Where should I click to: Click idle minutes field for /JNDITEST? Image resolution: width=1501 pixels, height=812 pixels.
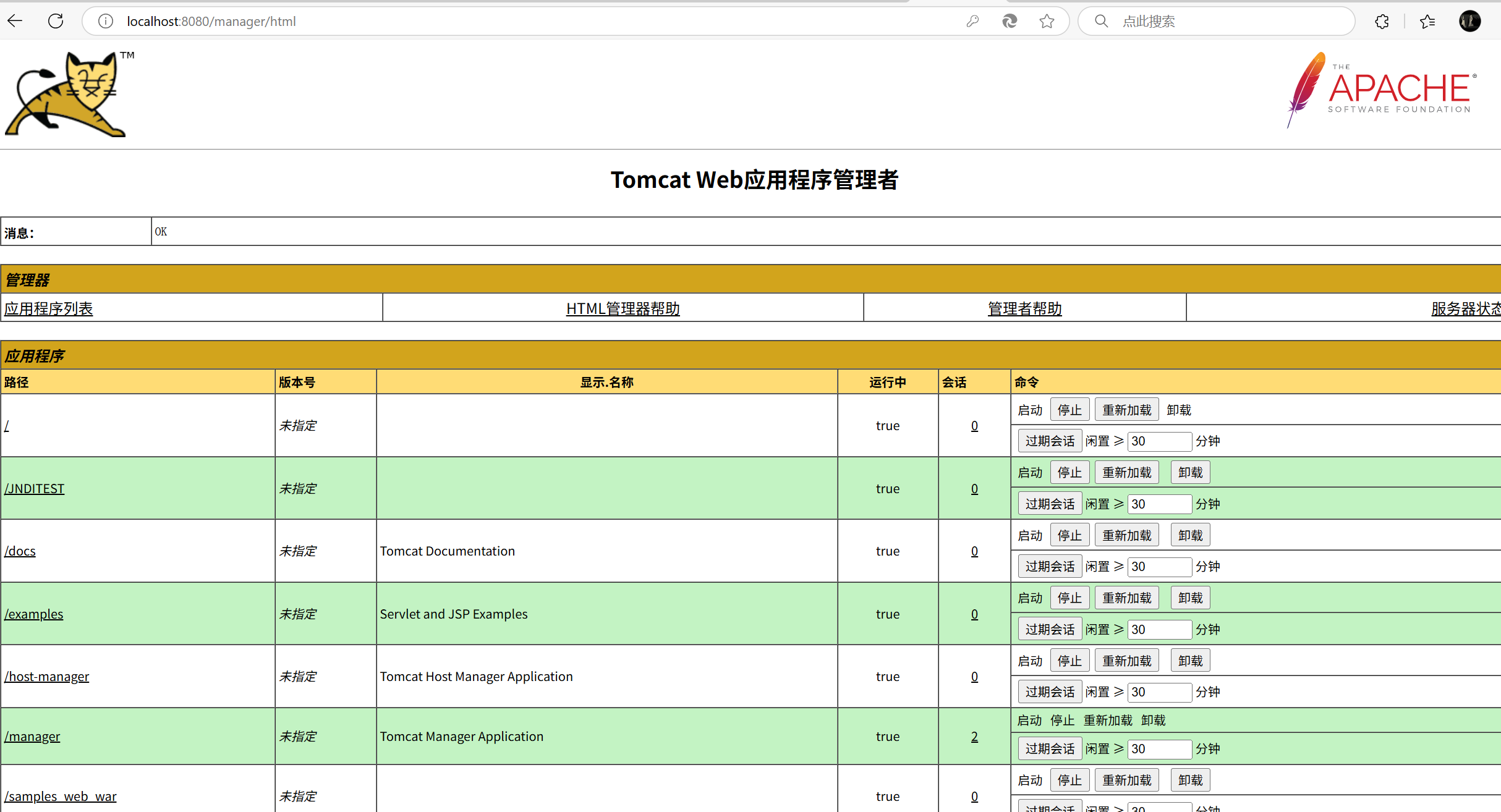pyautogui.click(x=1159, y=504)
